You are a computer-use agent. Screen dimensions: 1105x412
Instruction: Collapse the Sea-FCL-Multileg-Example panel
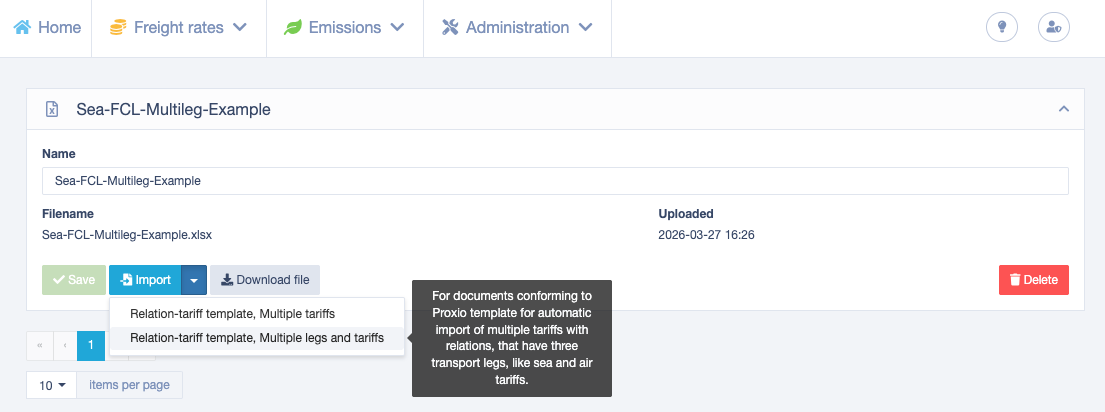(x=1064, y=109)
